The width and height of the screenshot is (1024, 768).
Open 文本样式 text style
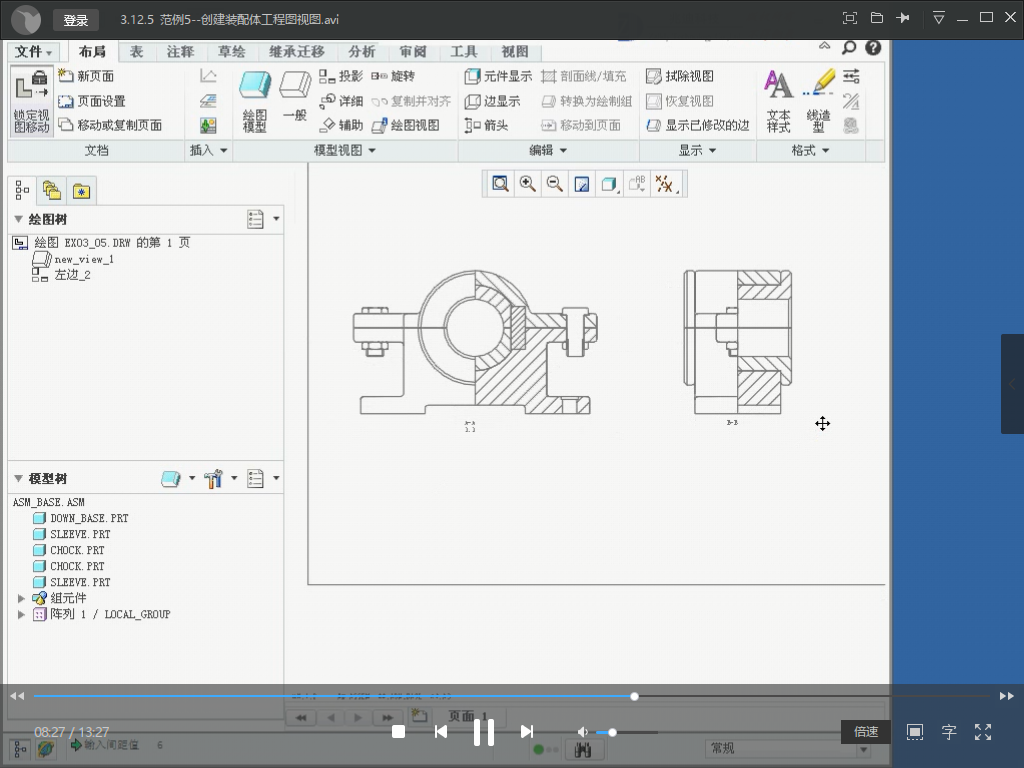pyautogui.click(x=778, y=101)
